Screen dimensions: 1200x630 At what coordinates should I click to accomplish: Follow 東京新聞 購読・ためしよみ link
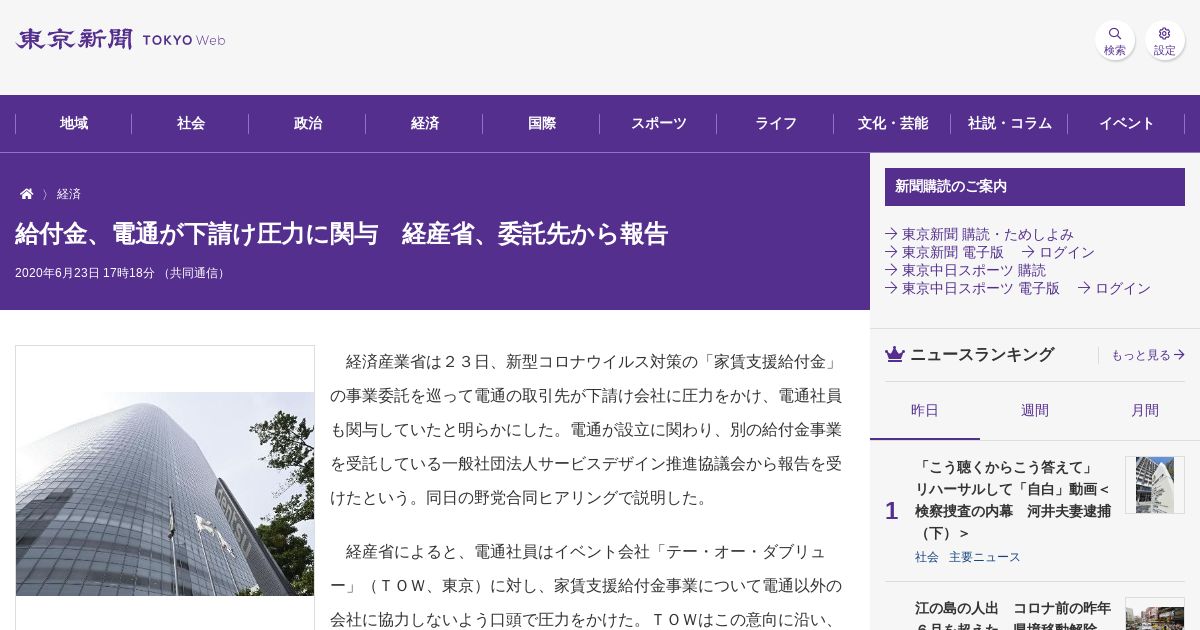979,234
